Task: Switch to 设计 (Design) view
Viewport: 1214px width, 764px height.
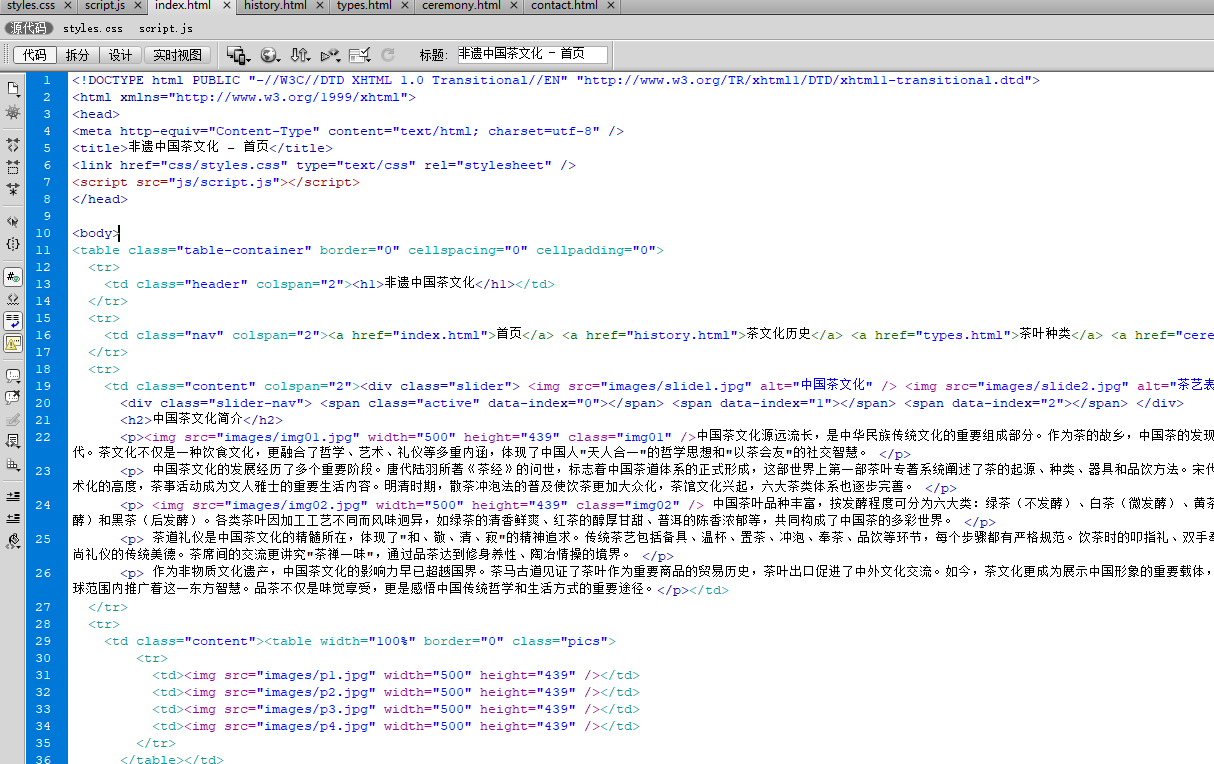Action: click(120, 55)
